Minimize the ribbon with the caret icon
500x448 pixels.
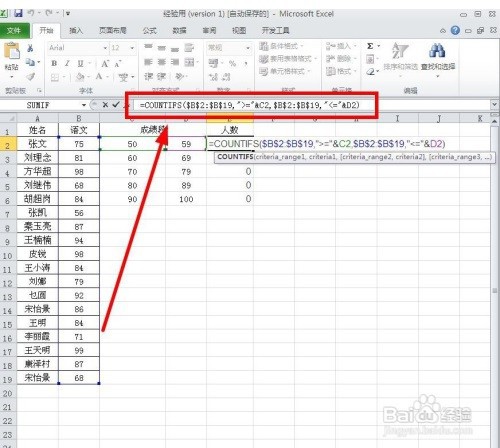(443, 31)
